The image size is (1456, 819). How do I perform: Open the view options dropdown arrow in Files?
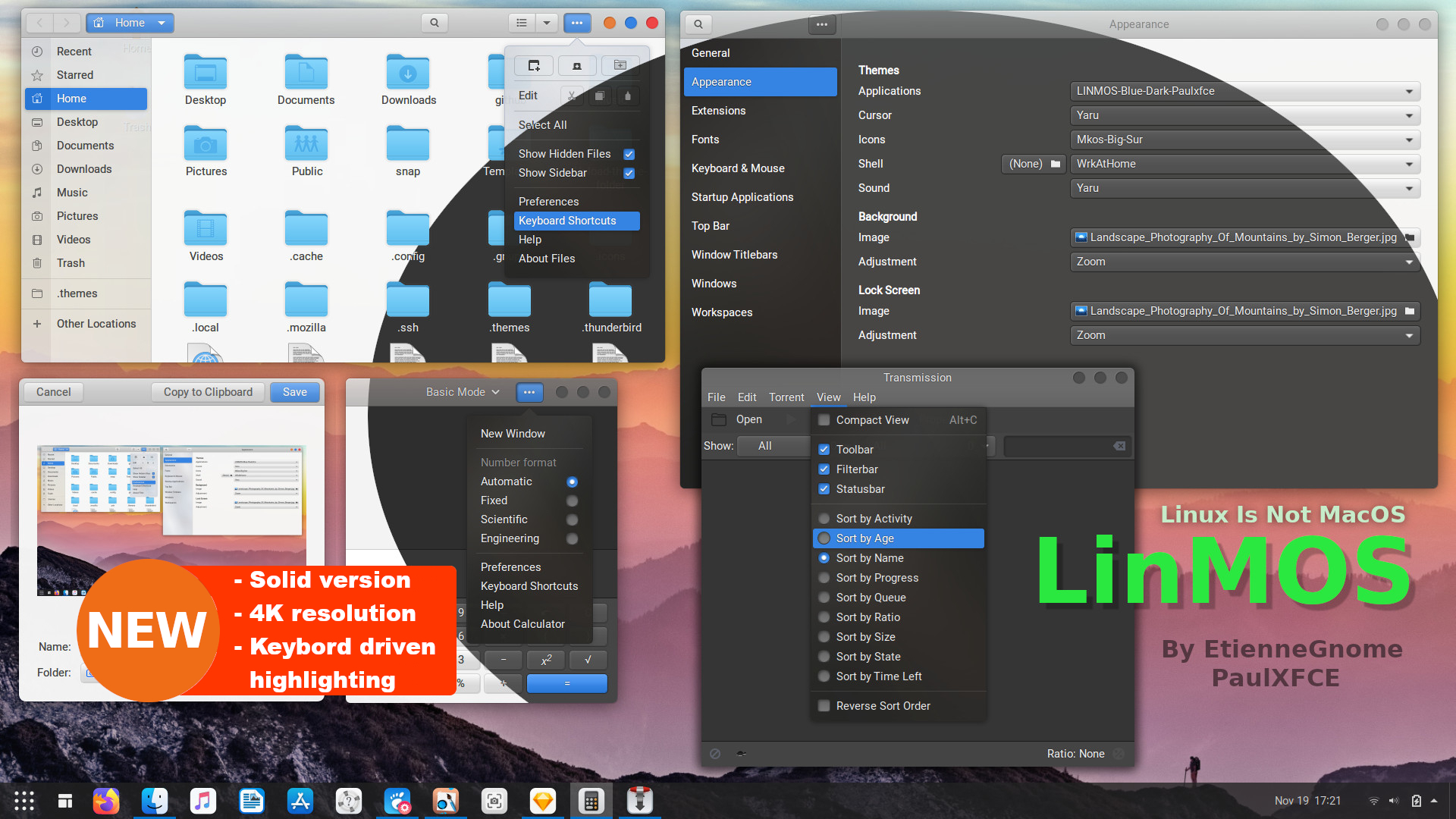pyautogui.click(x=547, y=23)
